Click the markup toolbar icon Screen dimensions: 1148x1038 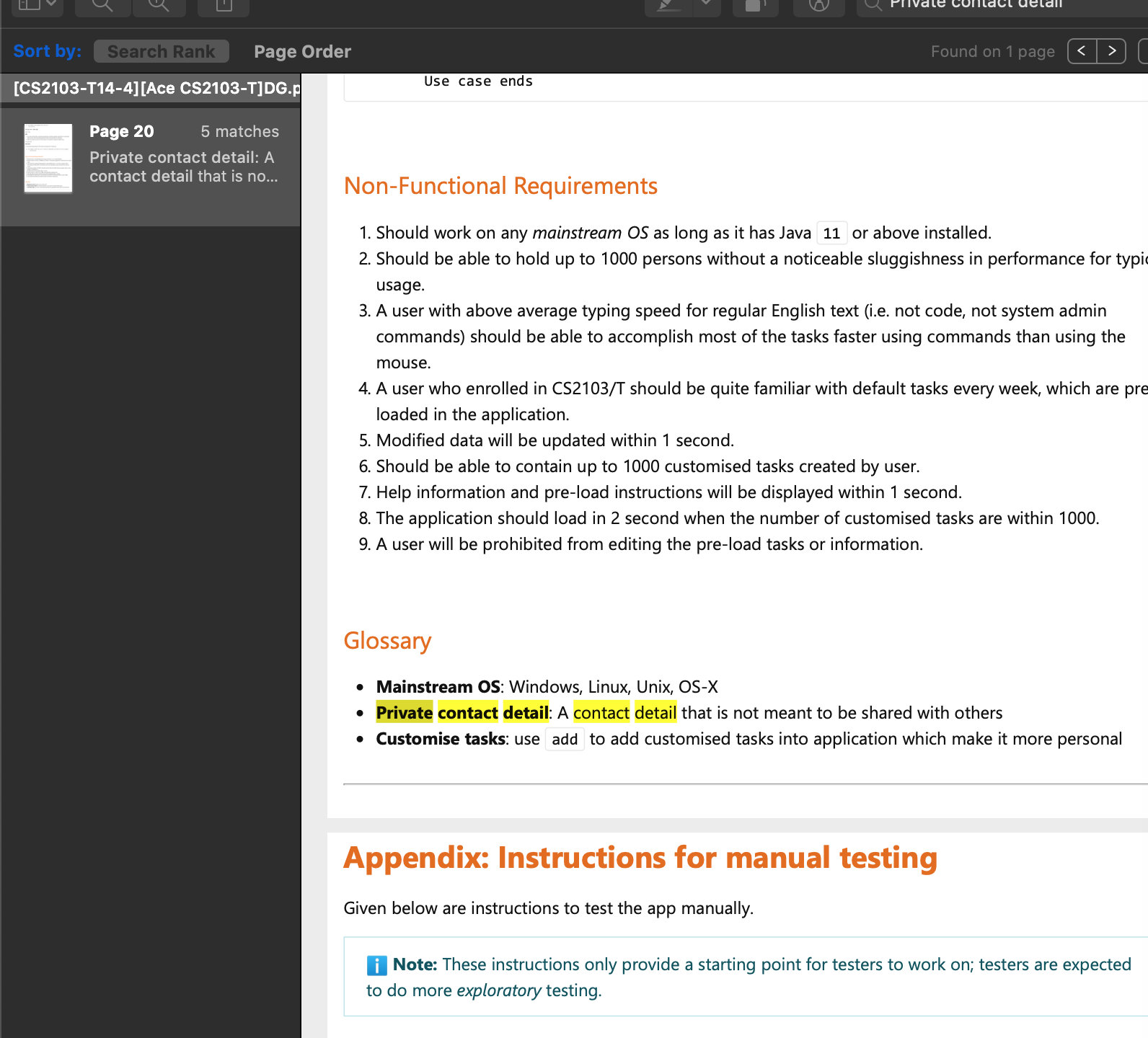coord(818,6)
